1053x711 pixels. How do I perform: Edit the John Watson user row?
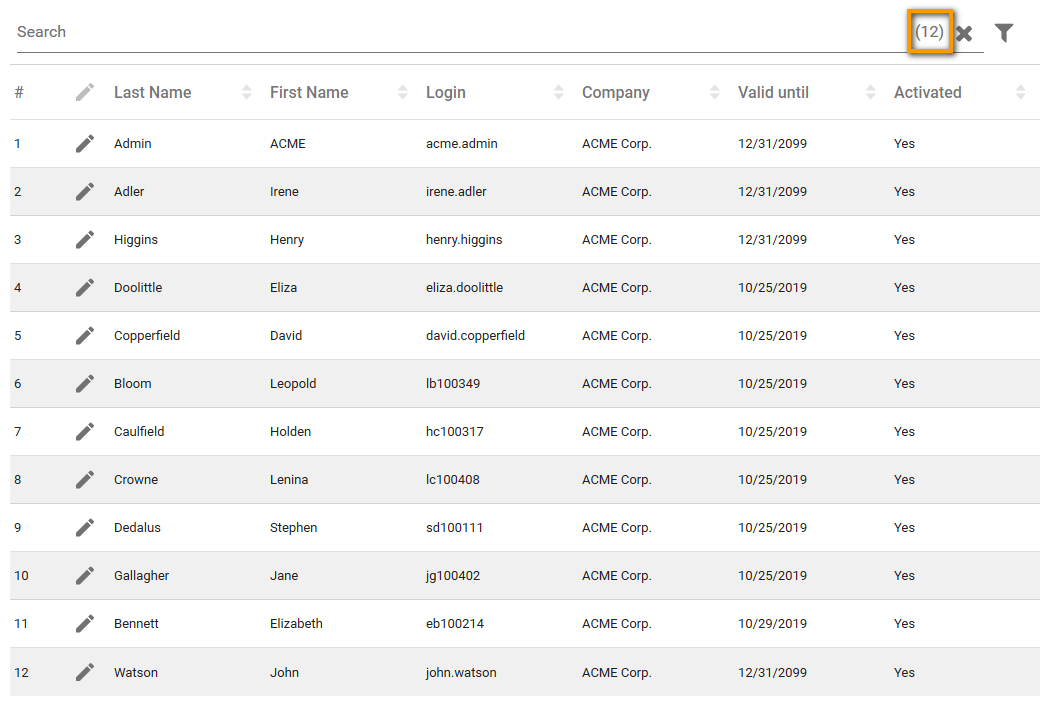(85, 673)
